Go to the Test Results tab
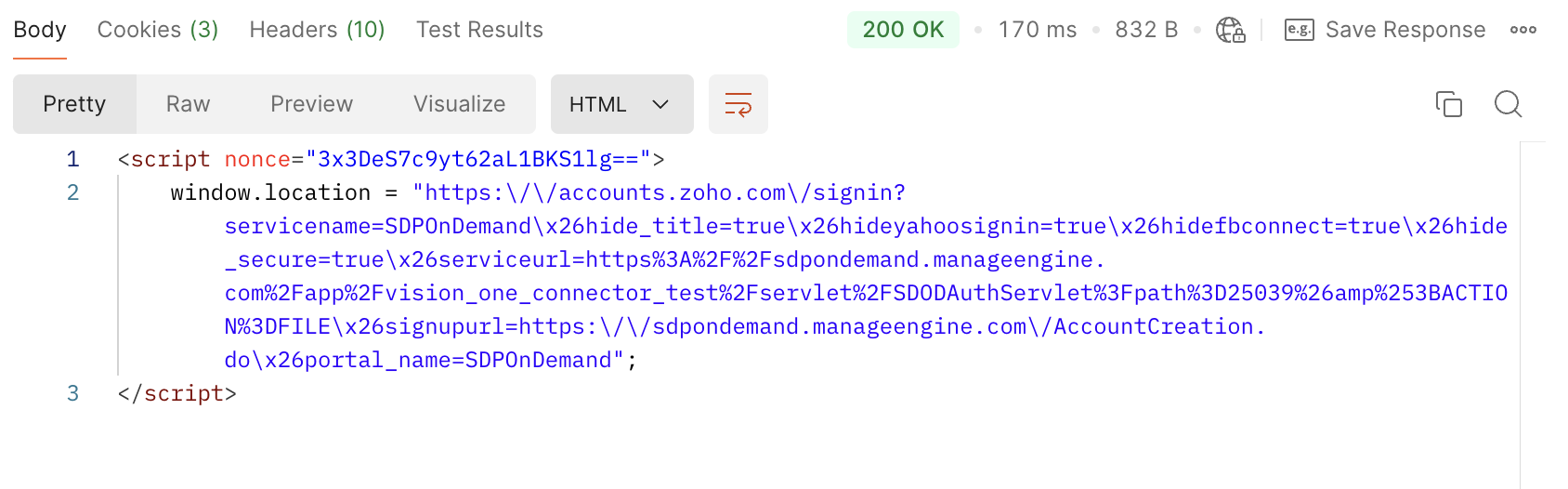1568x489 pixels. pyautogui.click(x=479, y=30)
